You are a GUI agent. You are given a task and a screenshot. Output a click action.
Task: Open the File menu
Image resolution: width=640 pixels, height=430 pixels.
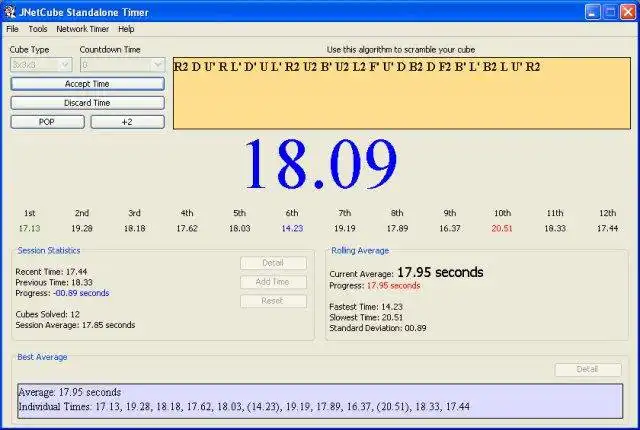(x=12, y=29)
